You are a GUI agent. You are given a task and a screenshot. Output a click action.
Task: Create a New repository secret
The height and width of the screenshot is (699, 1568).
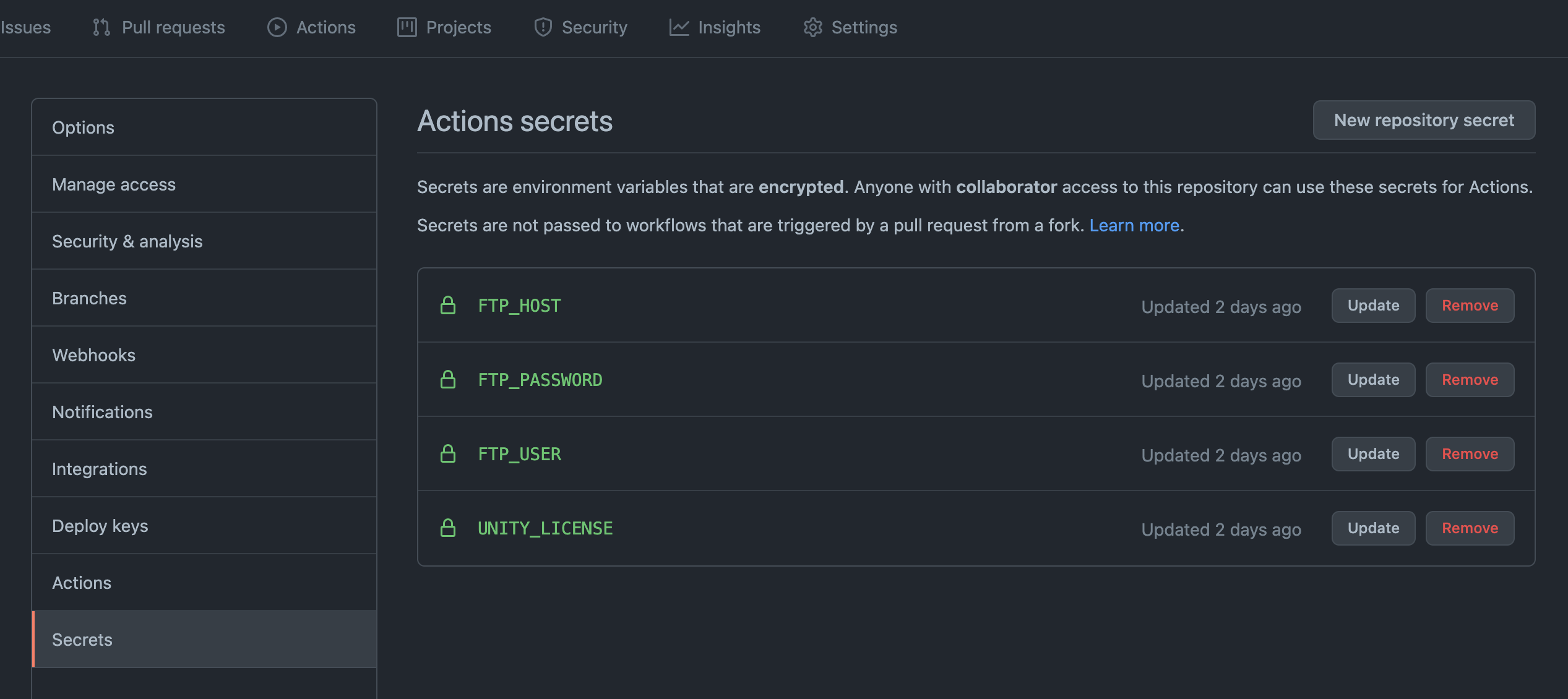(x=1424, y=120)
